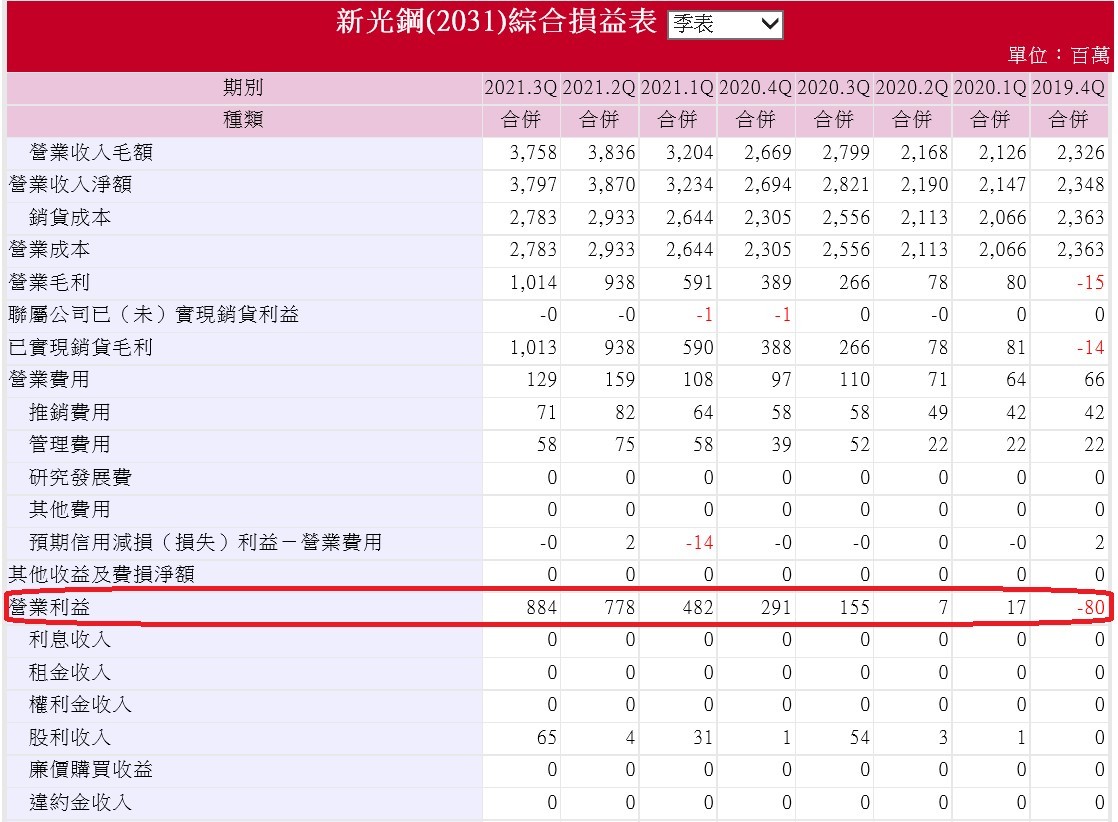This screenshot has height=822, width=1118.
Task: Click the 聯屬公司已（未）實現銷貨利益 row label
Action: coord(153,314)
